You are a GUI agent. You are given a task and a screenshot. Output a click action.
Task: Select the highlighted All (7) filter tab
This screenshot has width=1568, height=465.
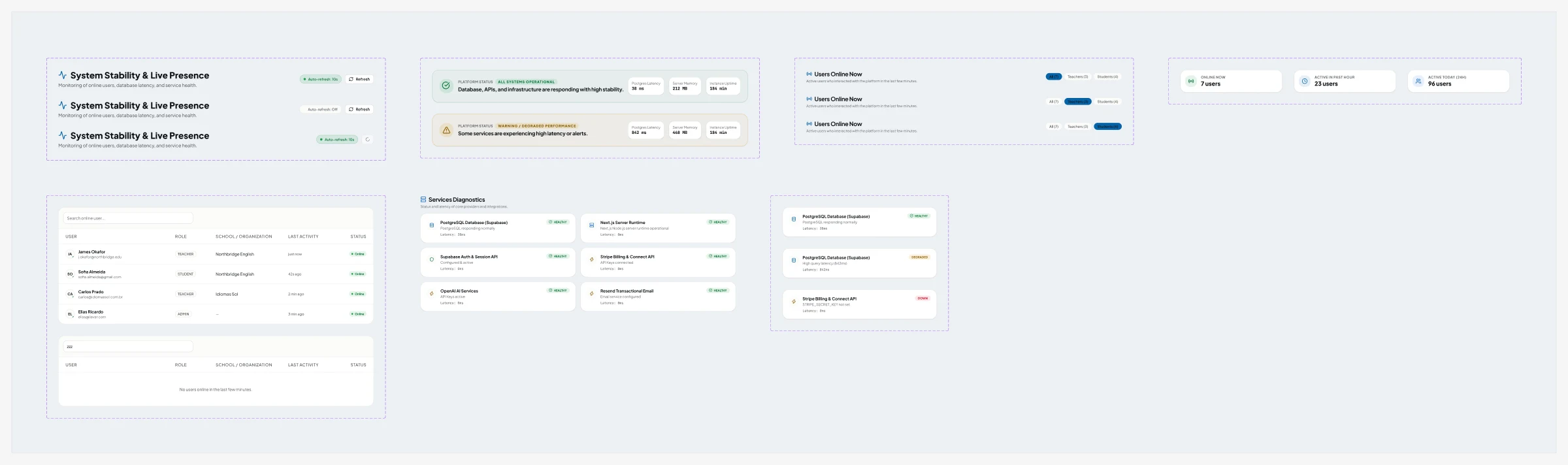tap(1053, 76)
